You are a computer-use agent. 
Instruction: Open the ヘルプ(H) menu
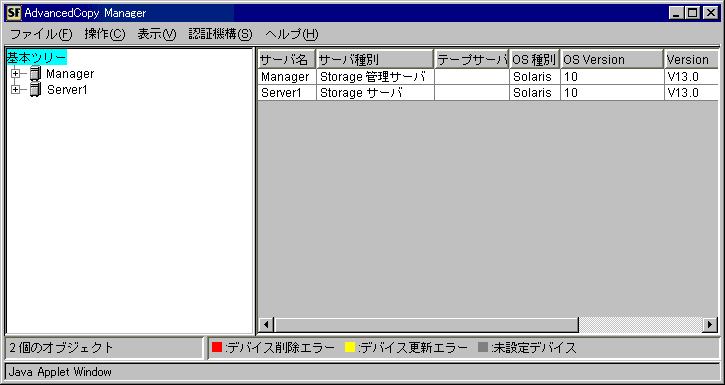[x=292, y=34]
